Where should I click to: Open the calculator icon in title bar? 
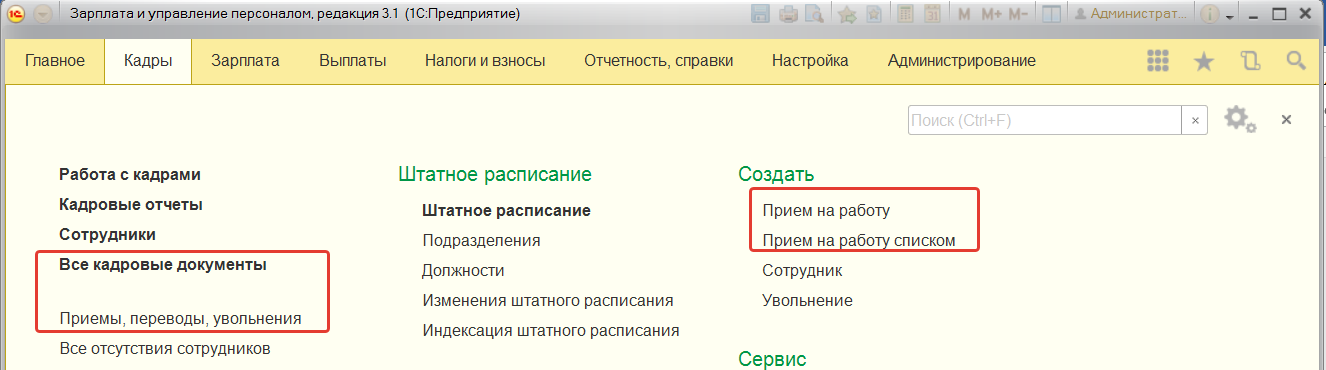[905, 14]
